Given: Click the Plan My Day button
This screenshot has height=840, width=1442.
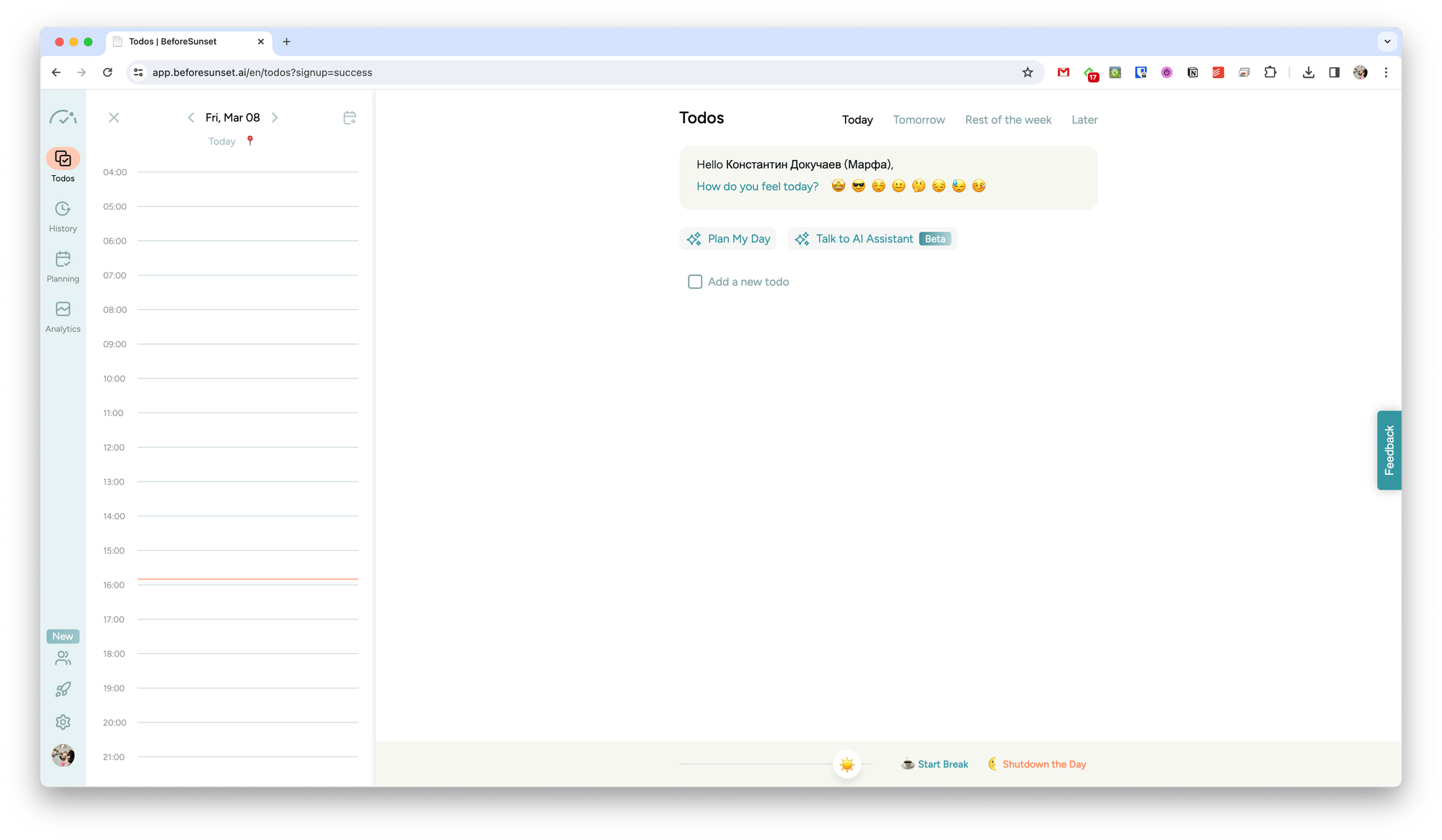Looking at the screenshot, I should [728, 239].
